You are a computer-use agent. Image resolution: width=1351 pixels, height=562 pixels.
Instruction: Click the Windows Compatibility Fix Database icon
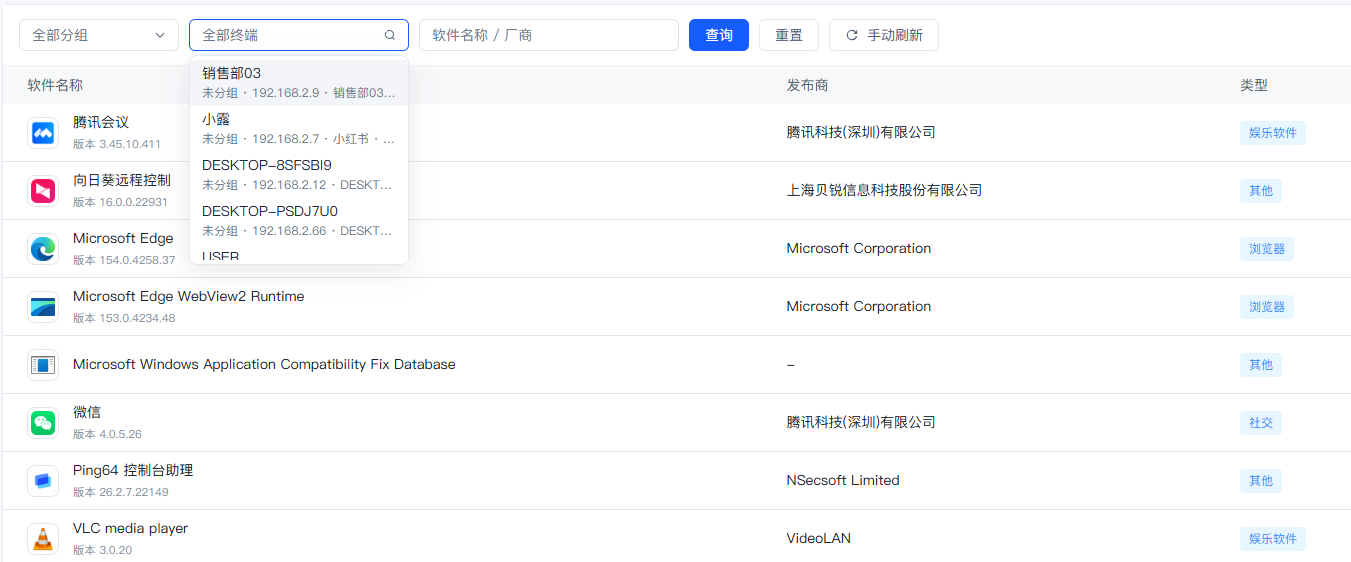(43, 365)
